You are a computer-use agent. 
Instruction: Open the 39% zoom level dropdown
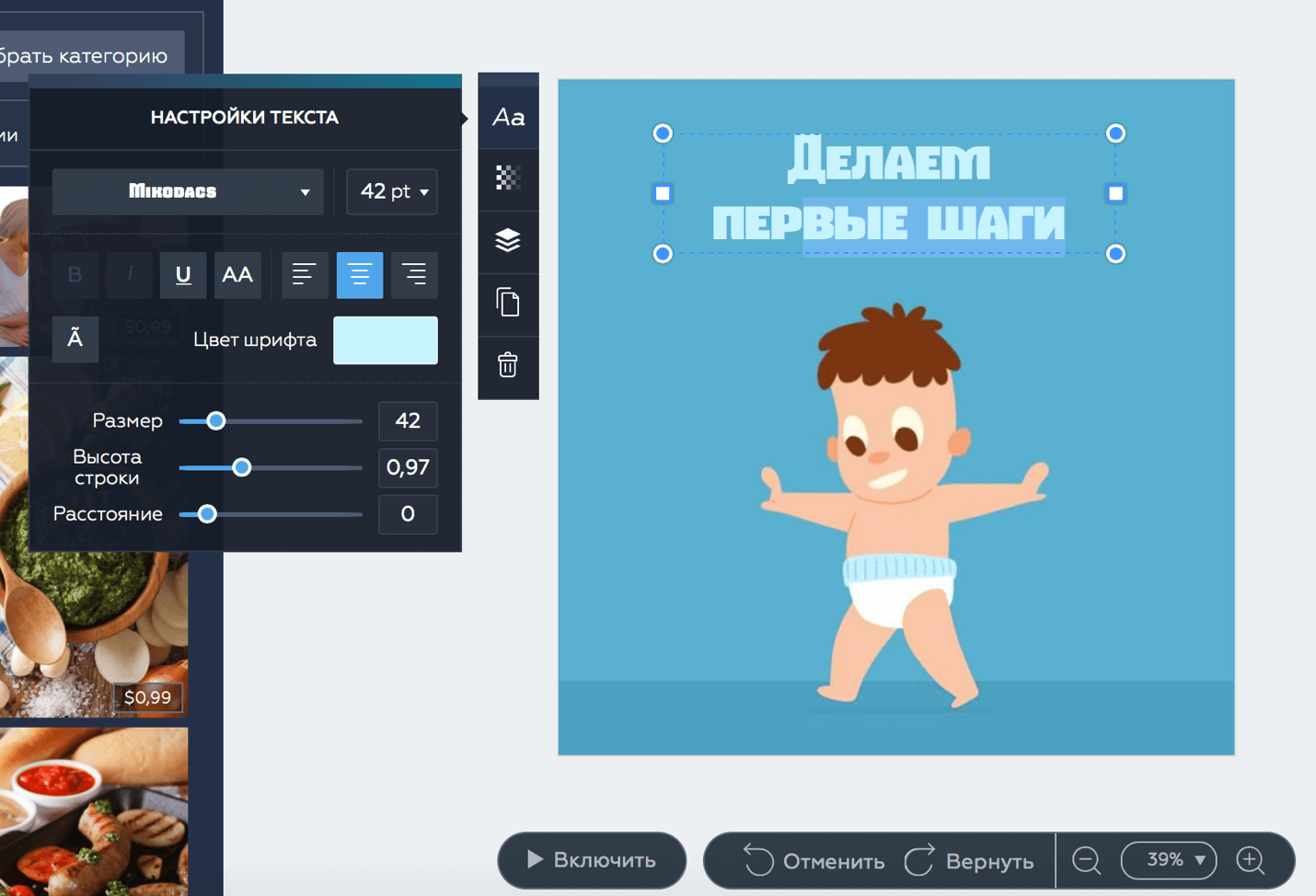tap(1169, 861)
